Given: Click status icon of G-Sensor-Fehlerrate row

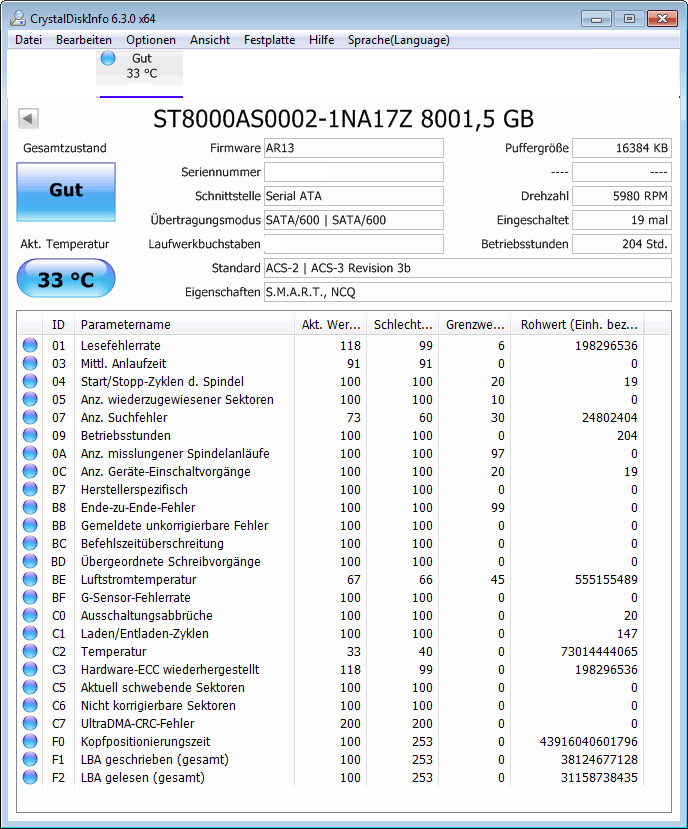Looking at the screenshot, I should tap(30, 597).
